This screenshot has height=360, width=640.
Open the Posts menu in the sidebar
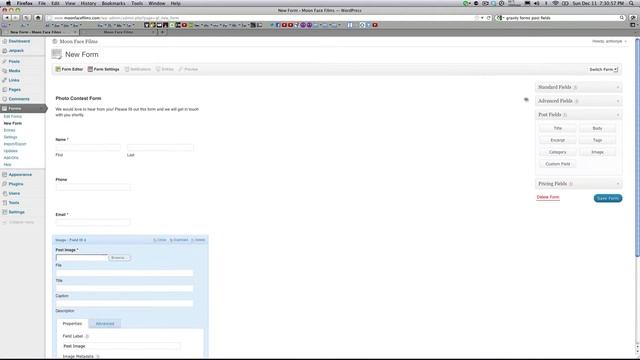coord(14,61)
